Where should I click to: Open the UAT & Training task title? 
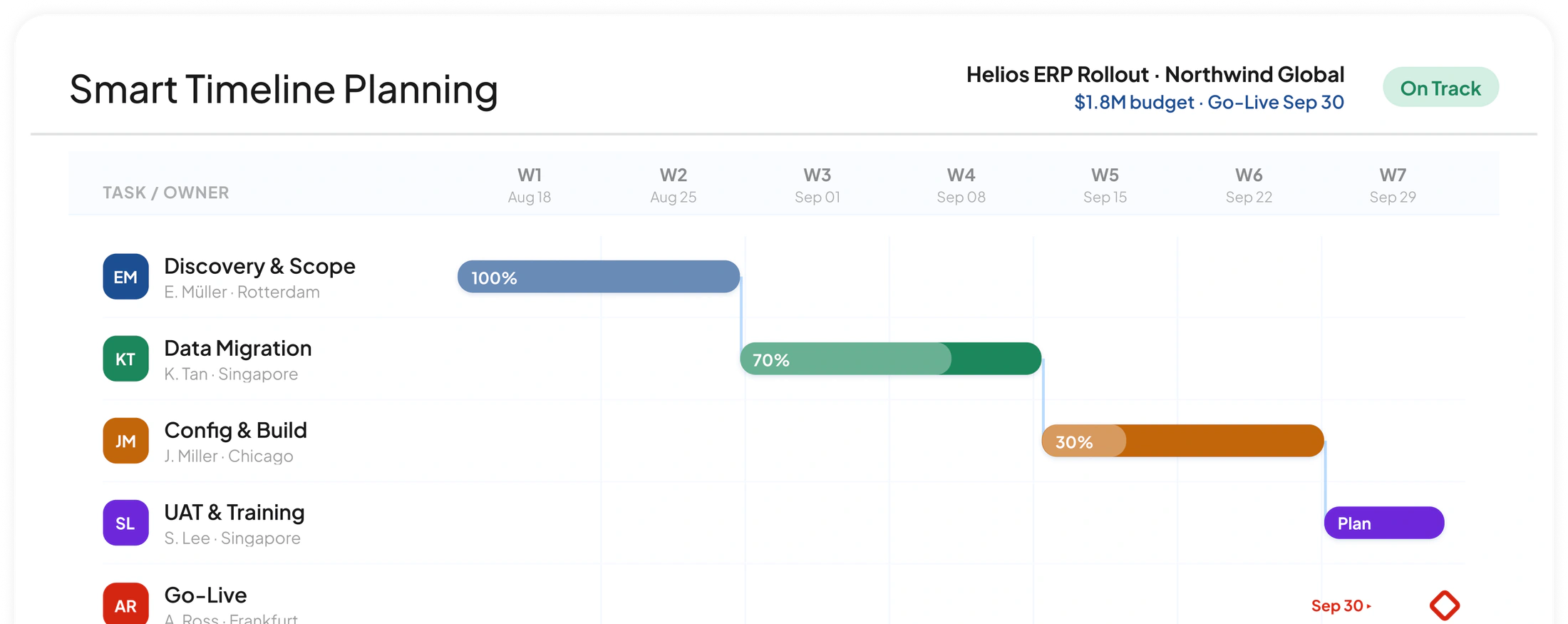[x=234, y=512]
